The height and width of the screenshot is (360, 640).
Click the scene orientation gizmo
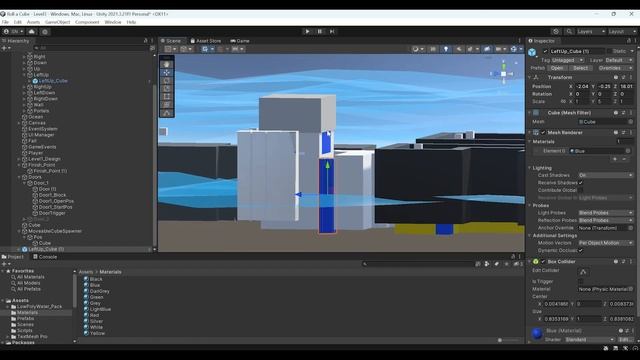point(503,74)
